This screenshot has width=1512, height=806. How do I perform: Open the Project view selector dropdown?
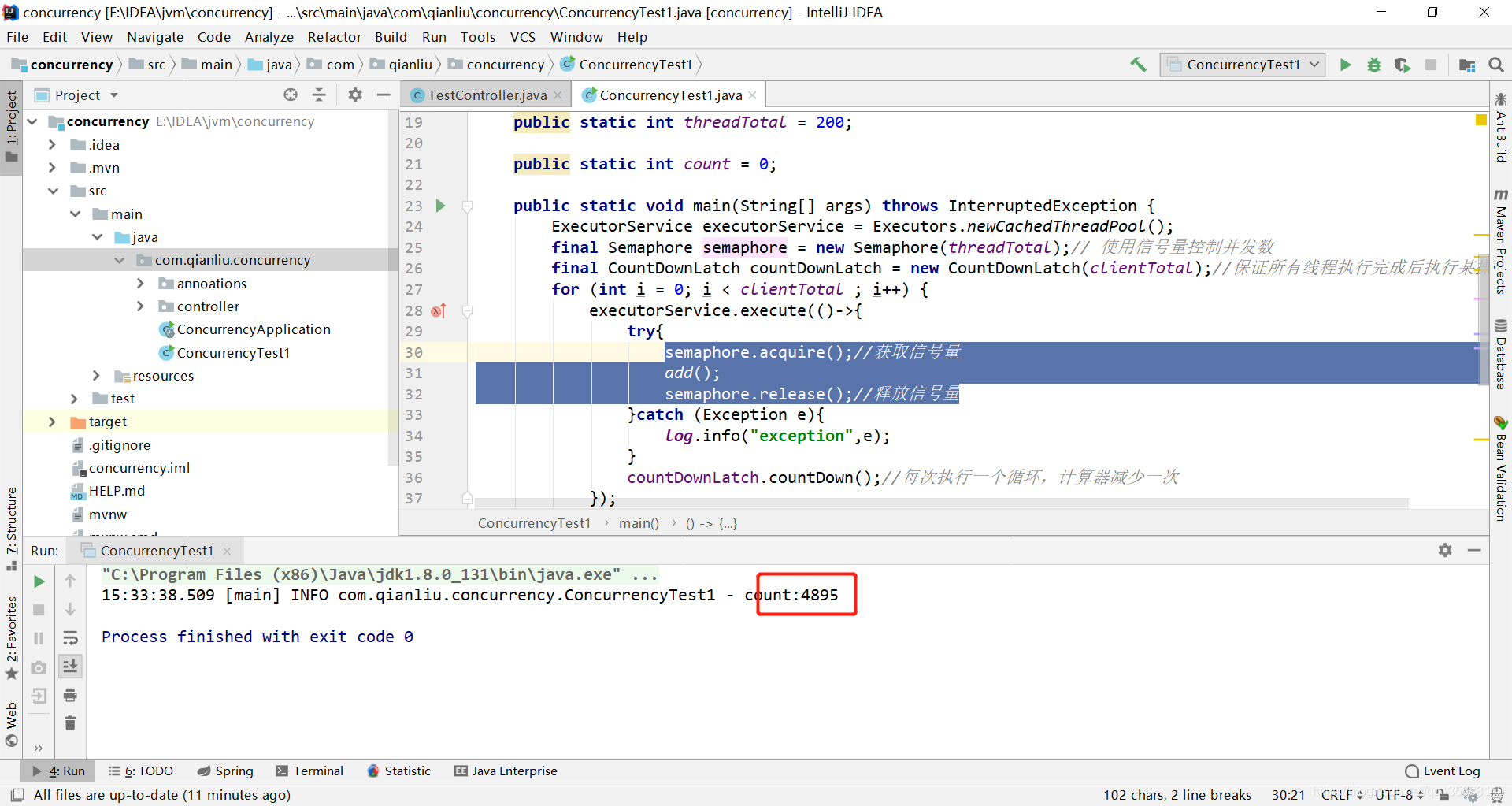(x=114, y=95)
